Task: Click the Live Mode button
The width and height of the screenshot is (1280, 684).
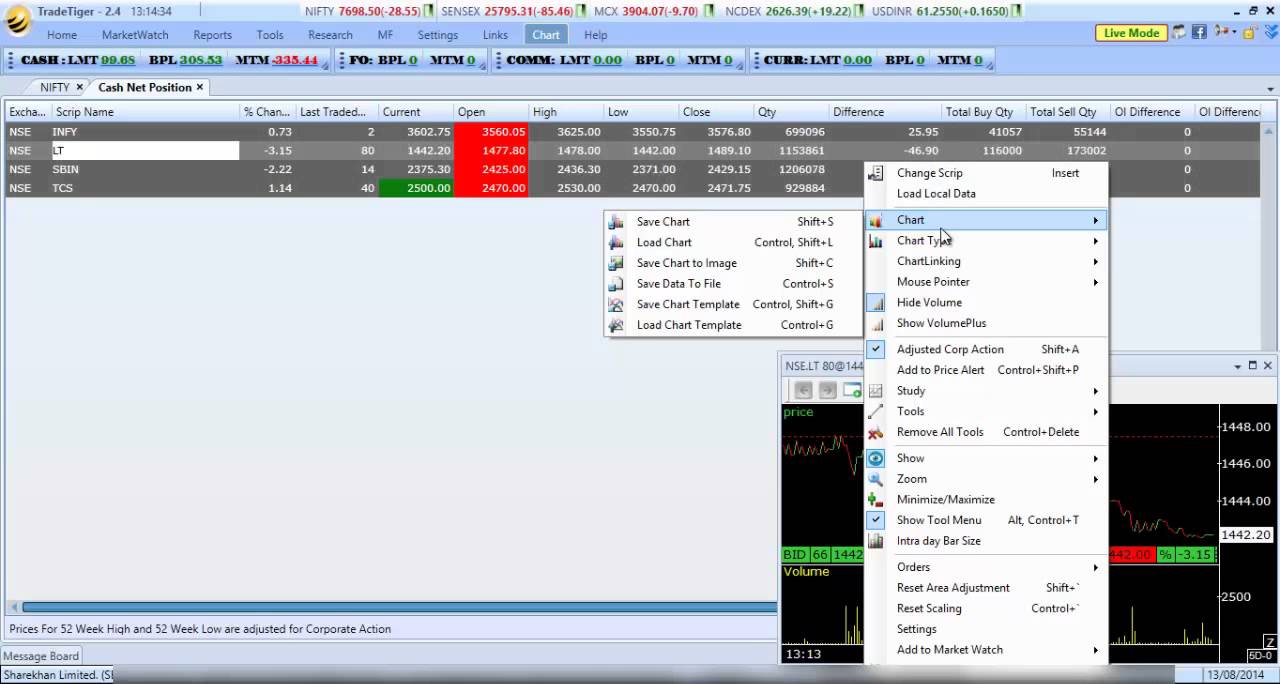Action: (x=1131, y=33)
